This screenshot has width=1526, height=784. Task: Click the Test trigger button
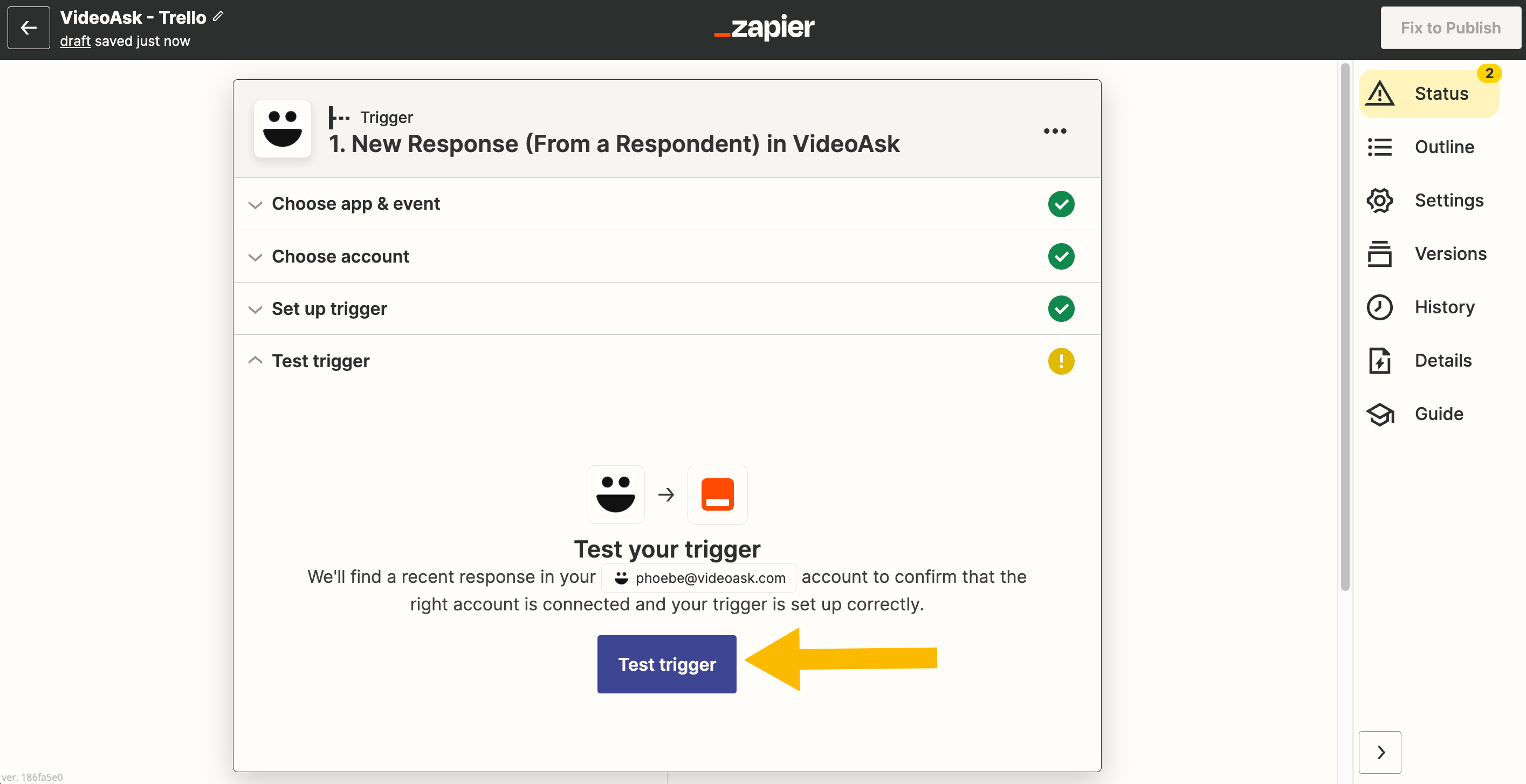click(x=666, y=664)
